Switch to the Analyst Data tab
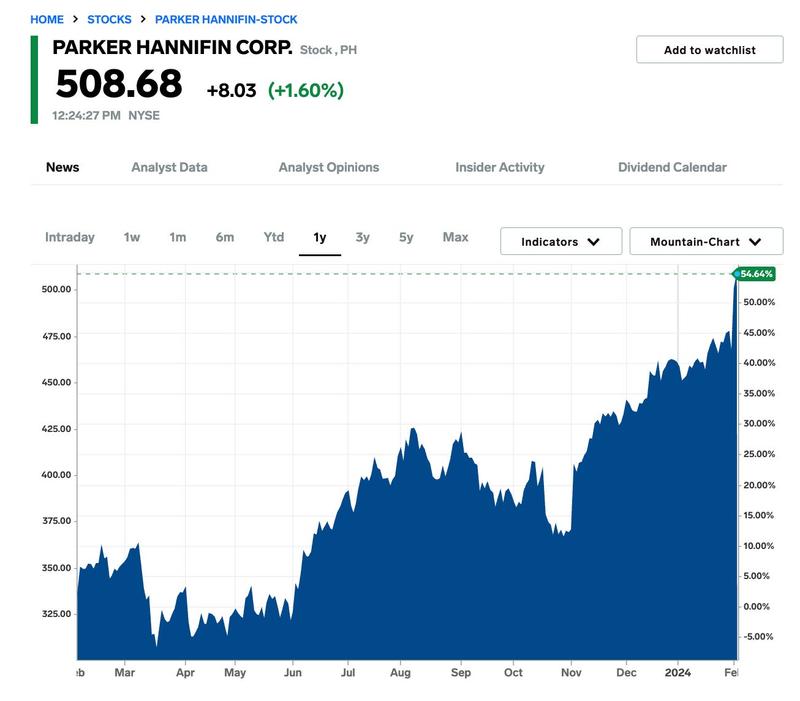 pos(169,167)
